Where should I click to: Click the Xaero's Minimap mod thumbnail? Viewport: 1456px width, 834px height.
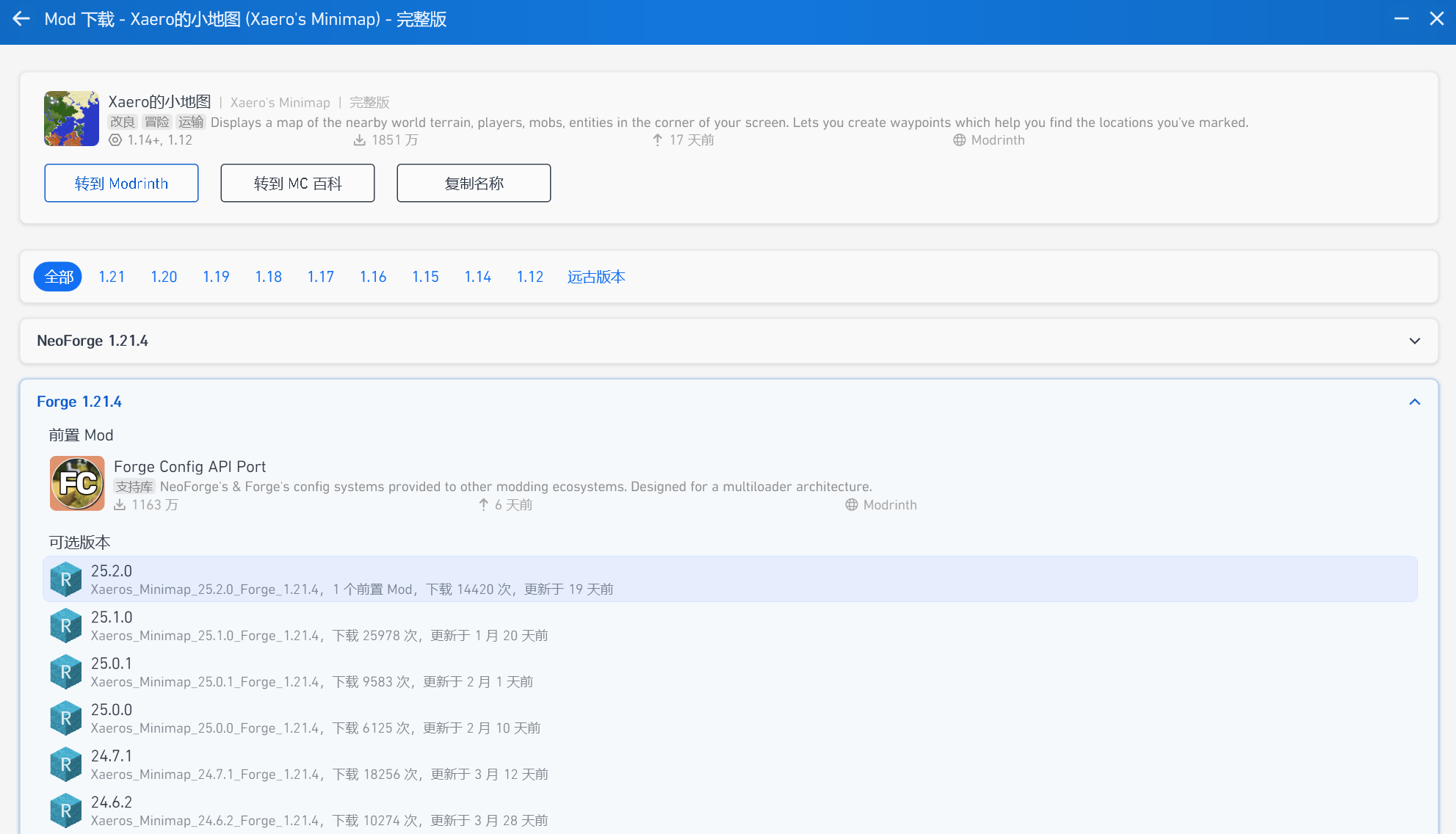pos(71,118)
